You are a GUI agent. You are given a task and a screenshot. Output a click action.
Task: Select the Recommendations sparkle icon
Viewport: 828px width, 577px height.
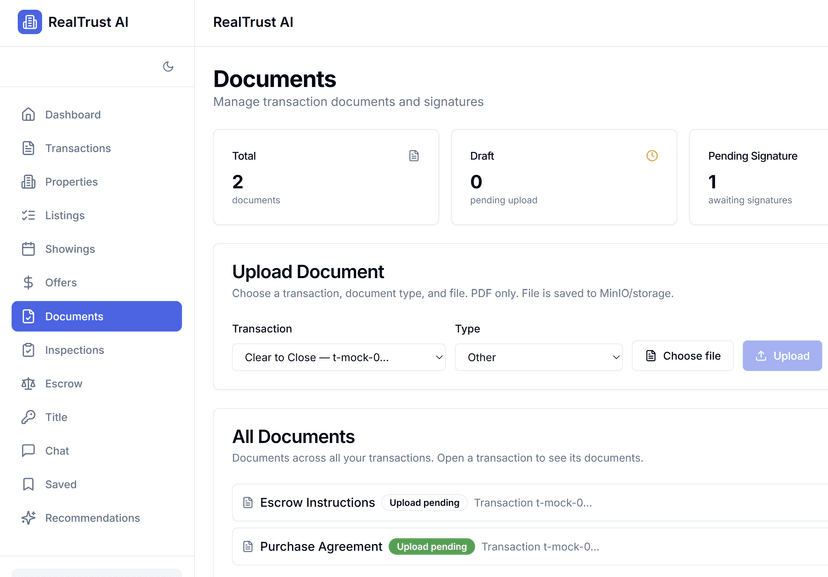click(31, 517)
